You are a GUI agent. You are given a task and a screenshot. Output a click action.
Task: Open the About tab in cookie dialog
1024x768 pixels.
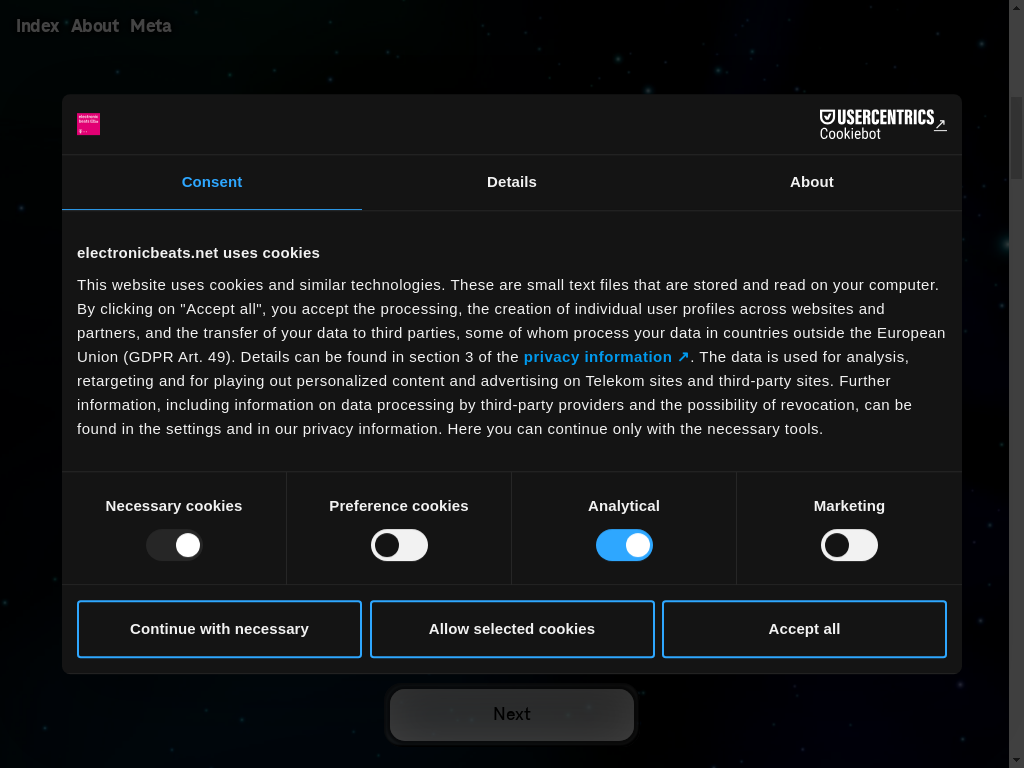click(812, 182)
